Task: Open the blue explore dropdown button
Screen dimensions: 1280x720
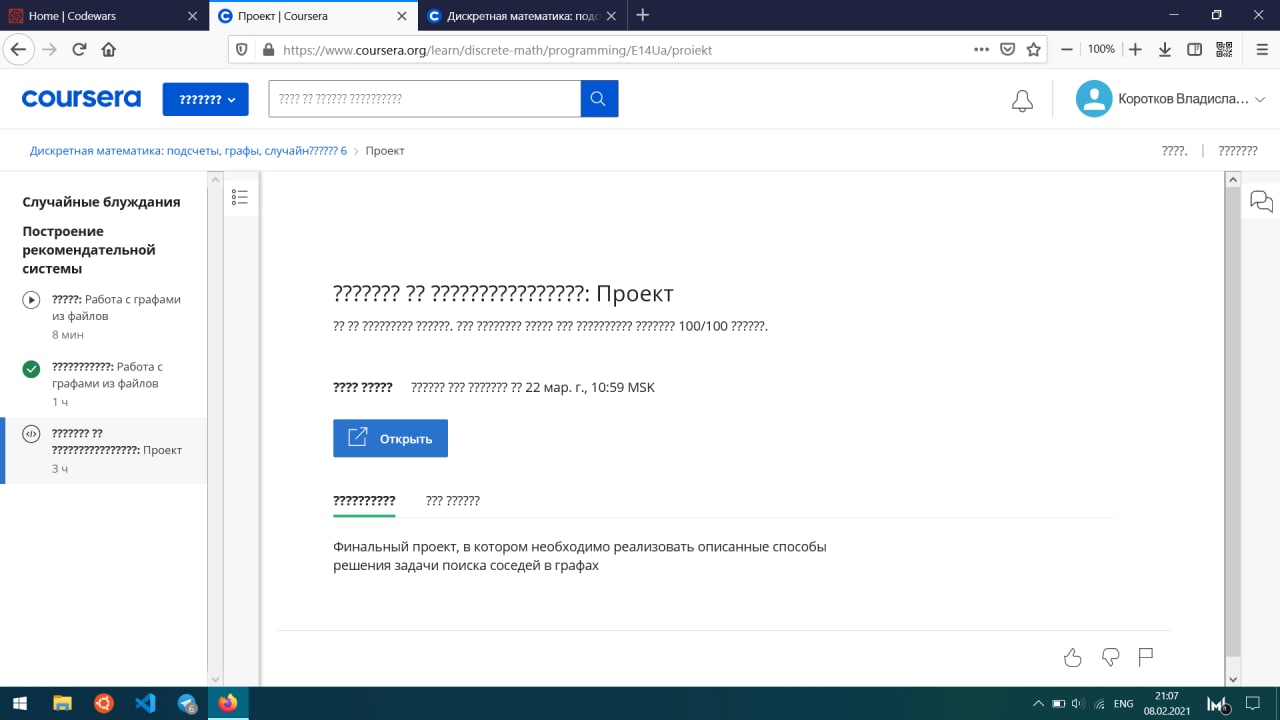Action: tap(205, 99)
